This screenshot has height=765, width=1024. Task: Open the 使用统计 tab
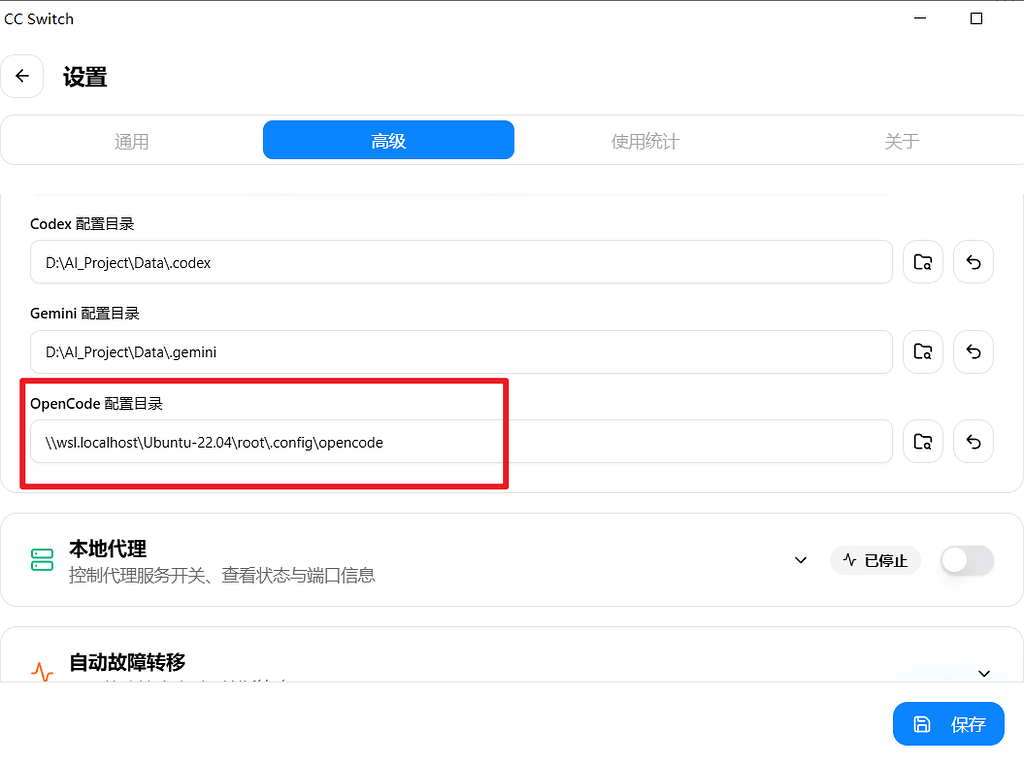tap(645, 141)
